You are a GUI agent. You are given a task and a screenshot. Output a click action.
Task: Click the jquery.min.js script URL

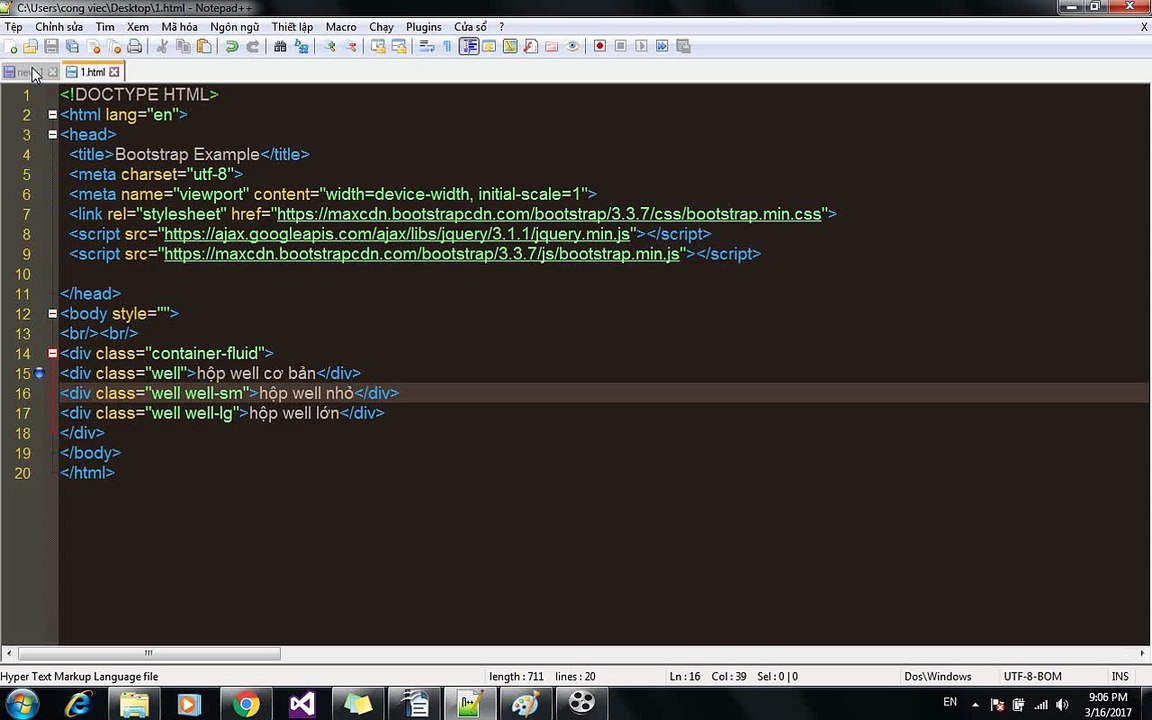point(397,234)
